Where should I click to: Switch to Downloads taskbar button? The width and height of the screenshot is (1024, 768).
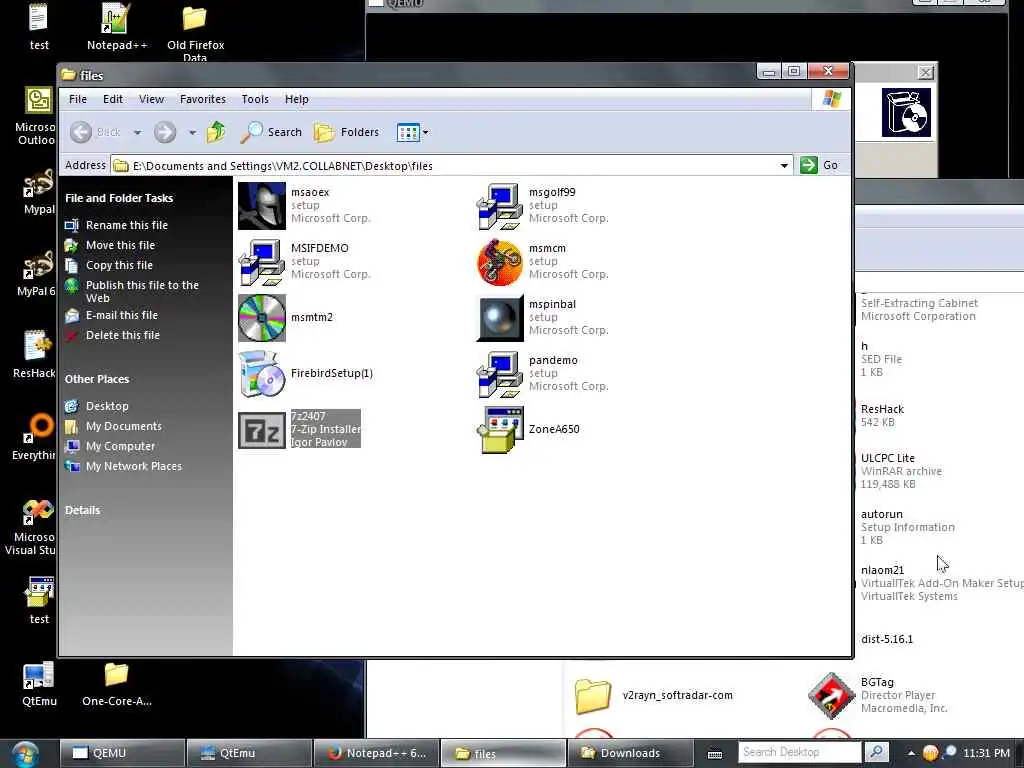[630, 753]
